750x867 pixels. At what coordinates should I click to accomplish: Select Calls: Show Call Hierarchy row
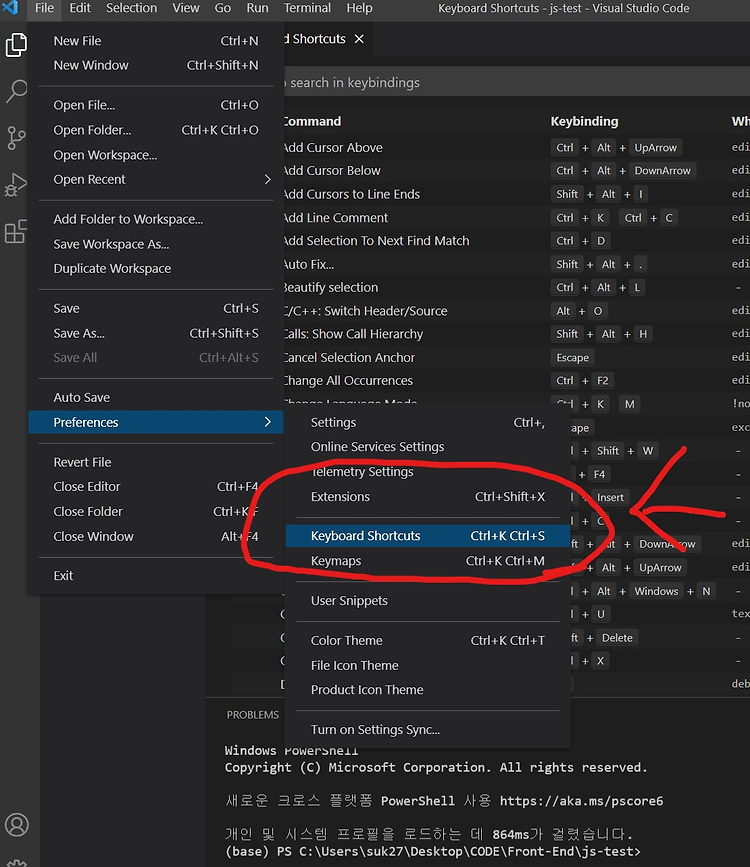click(517, 334)
